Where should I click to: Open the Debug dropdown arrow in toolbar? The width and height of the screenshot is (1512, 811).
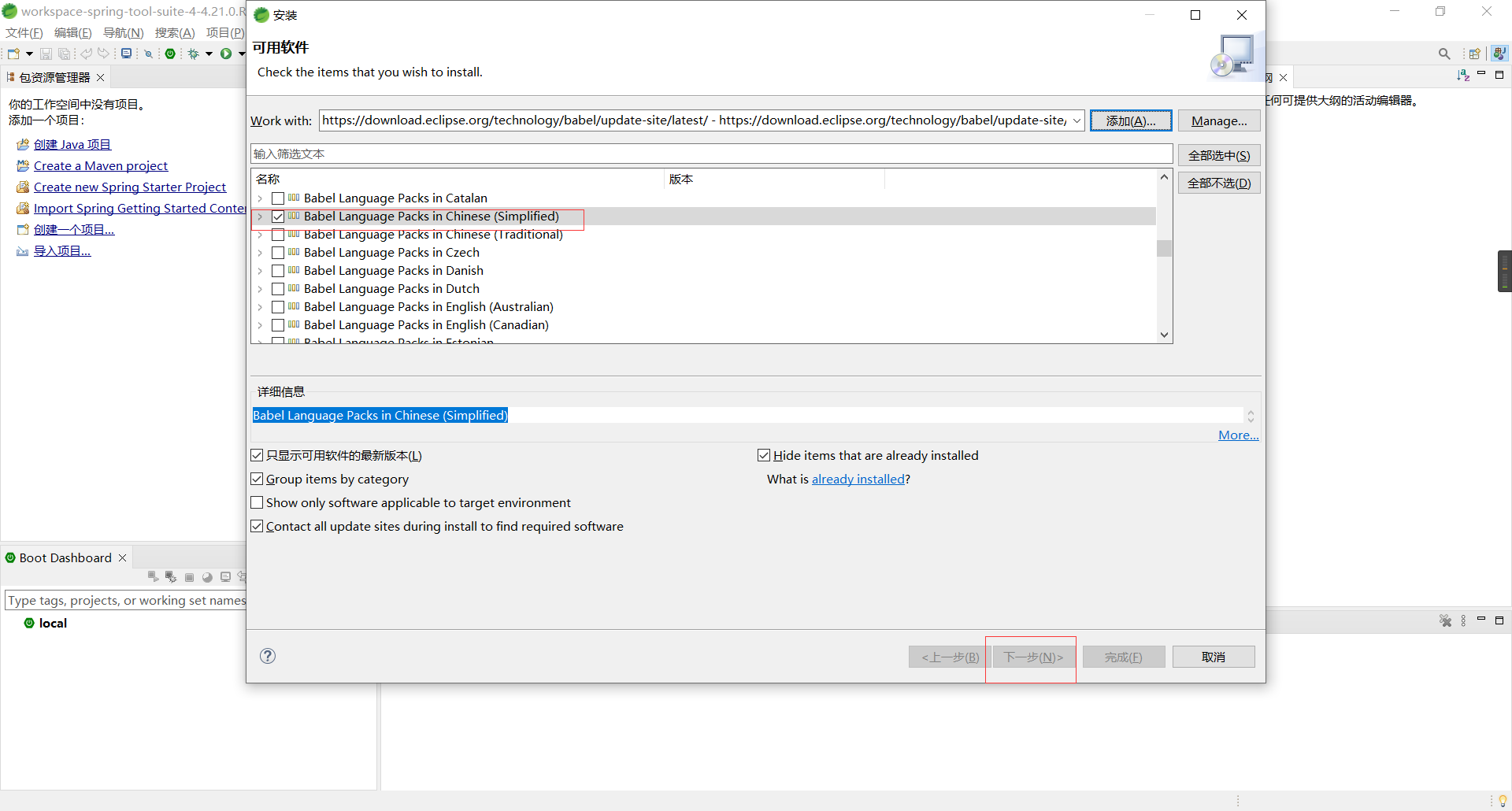tap(209, 54)
